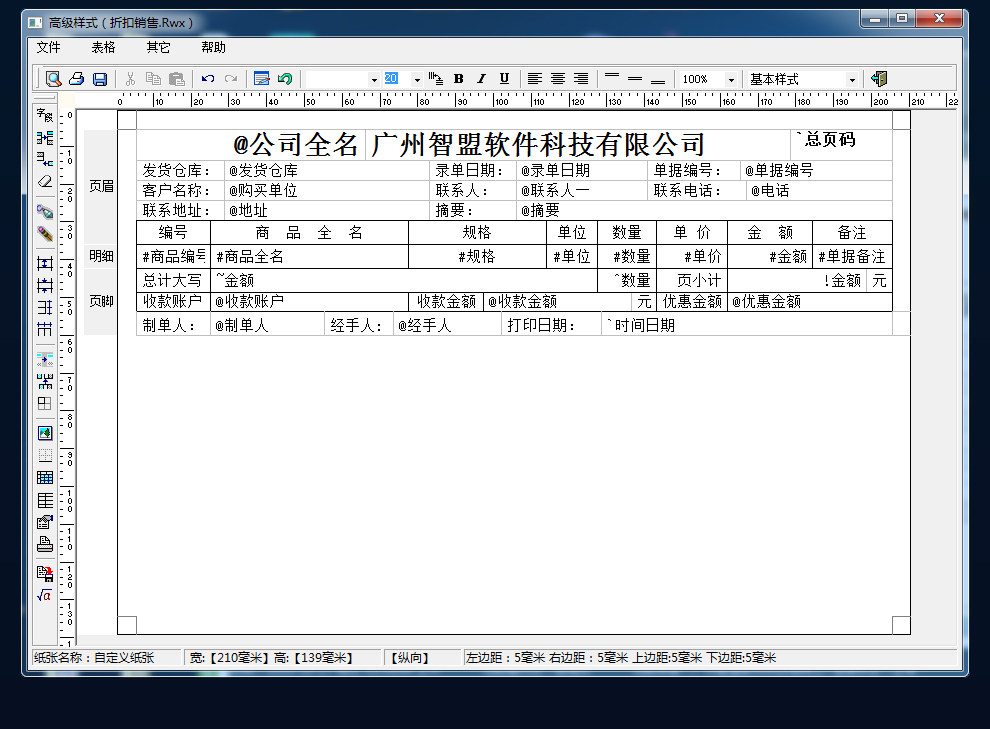Click the printer icon in toolbar
Screen dimensions: 990x729
pos(76,79)
